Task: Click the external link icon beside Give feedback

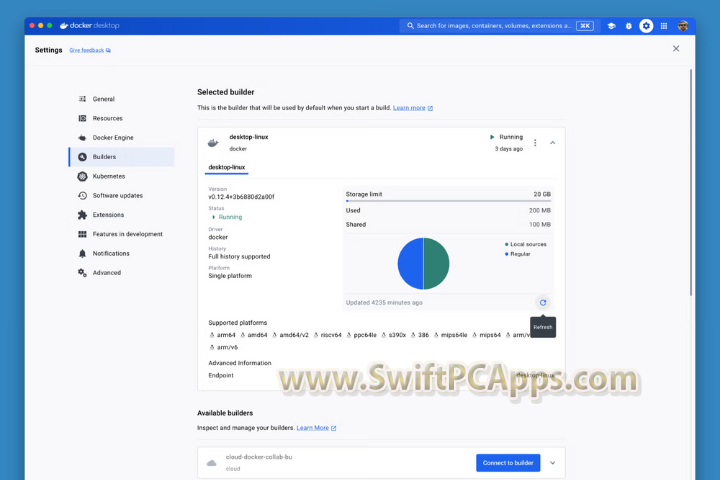Action: coord(108,51)
